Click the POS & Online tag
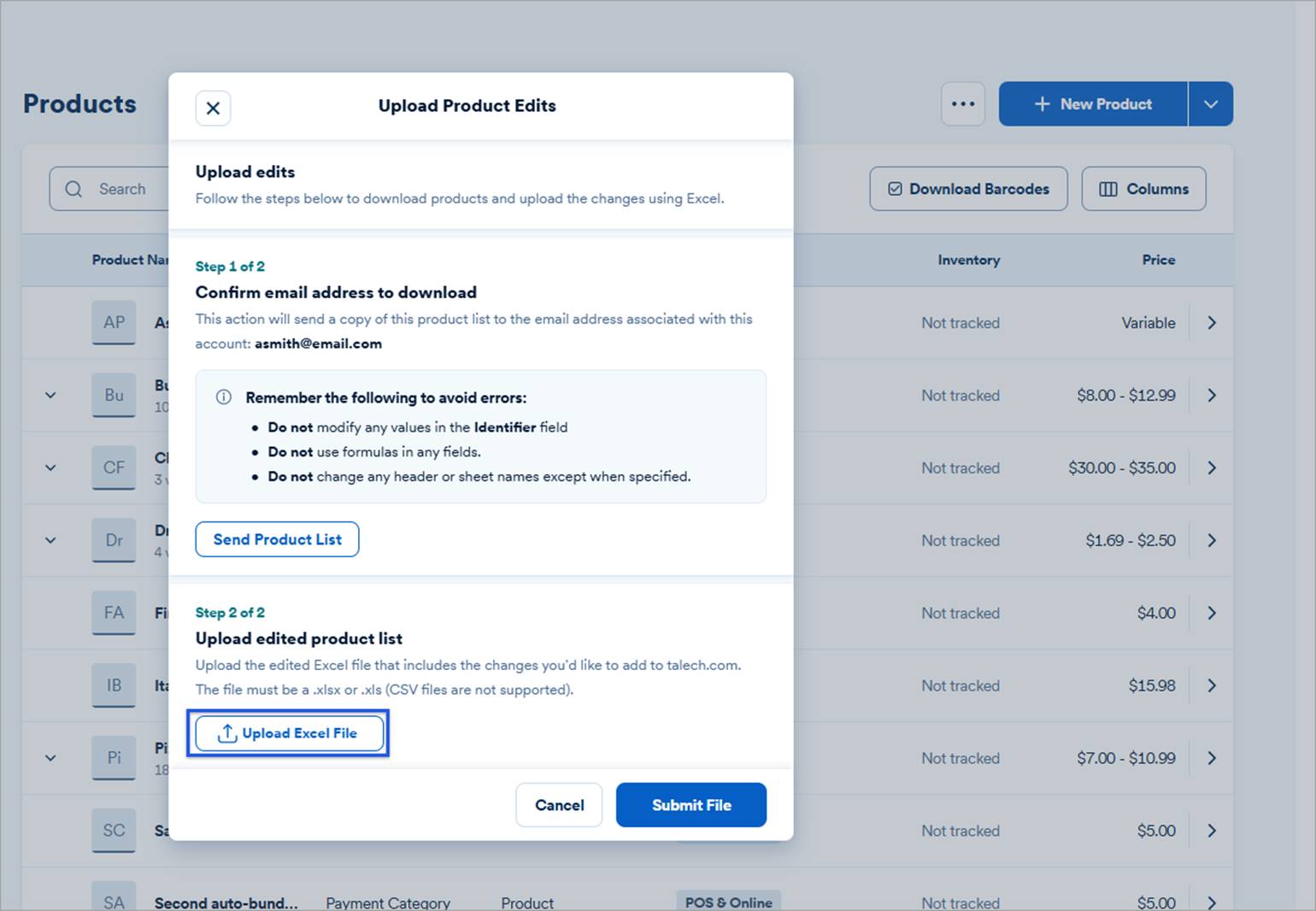 coord(728,902)
